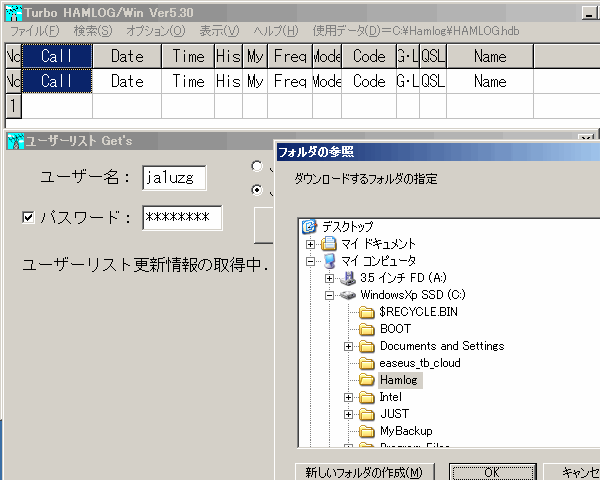
Task: Click 新しいフォルダの作成(M) button
Action: tap(364, 472)
